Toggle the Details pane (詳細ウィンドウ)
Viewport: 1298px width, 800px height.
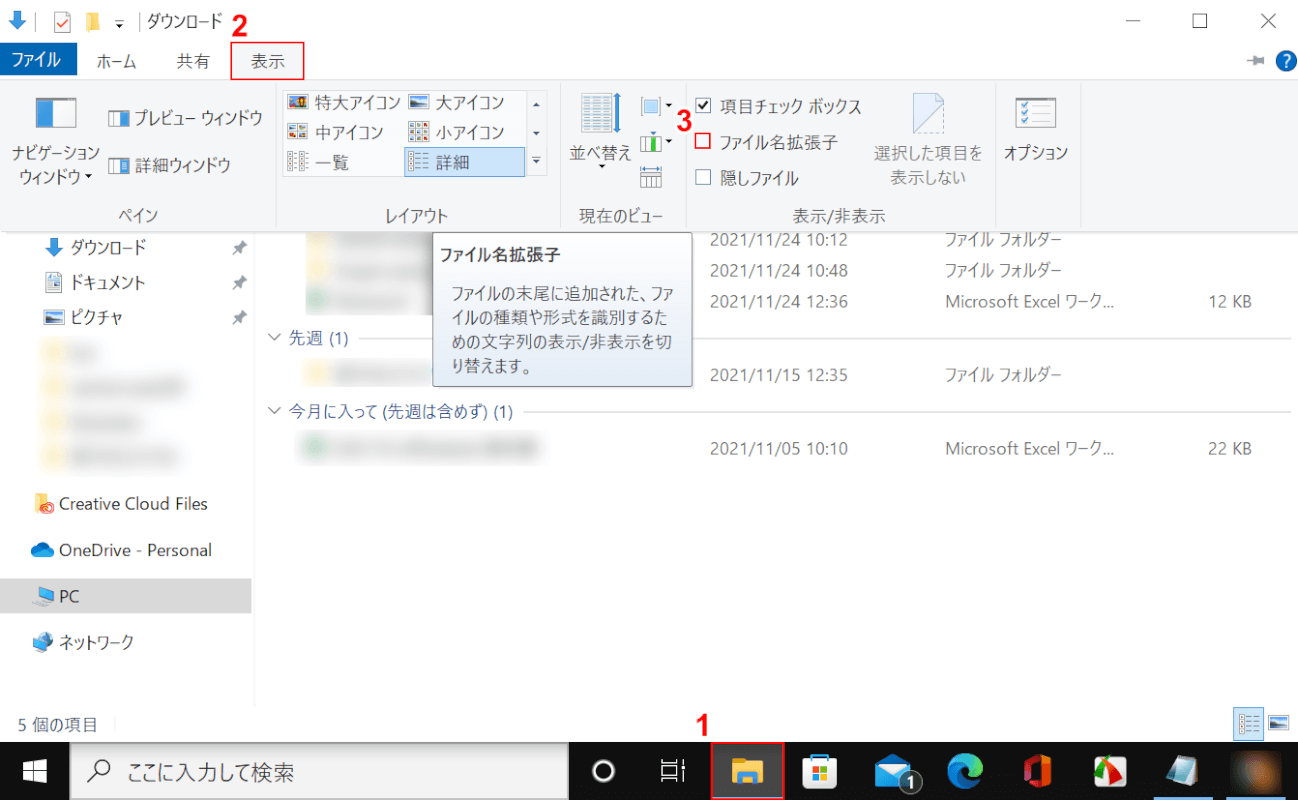pyautogui.click(x=170, y=165)
